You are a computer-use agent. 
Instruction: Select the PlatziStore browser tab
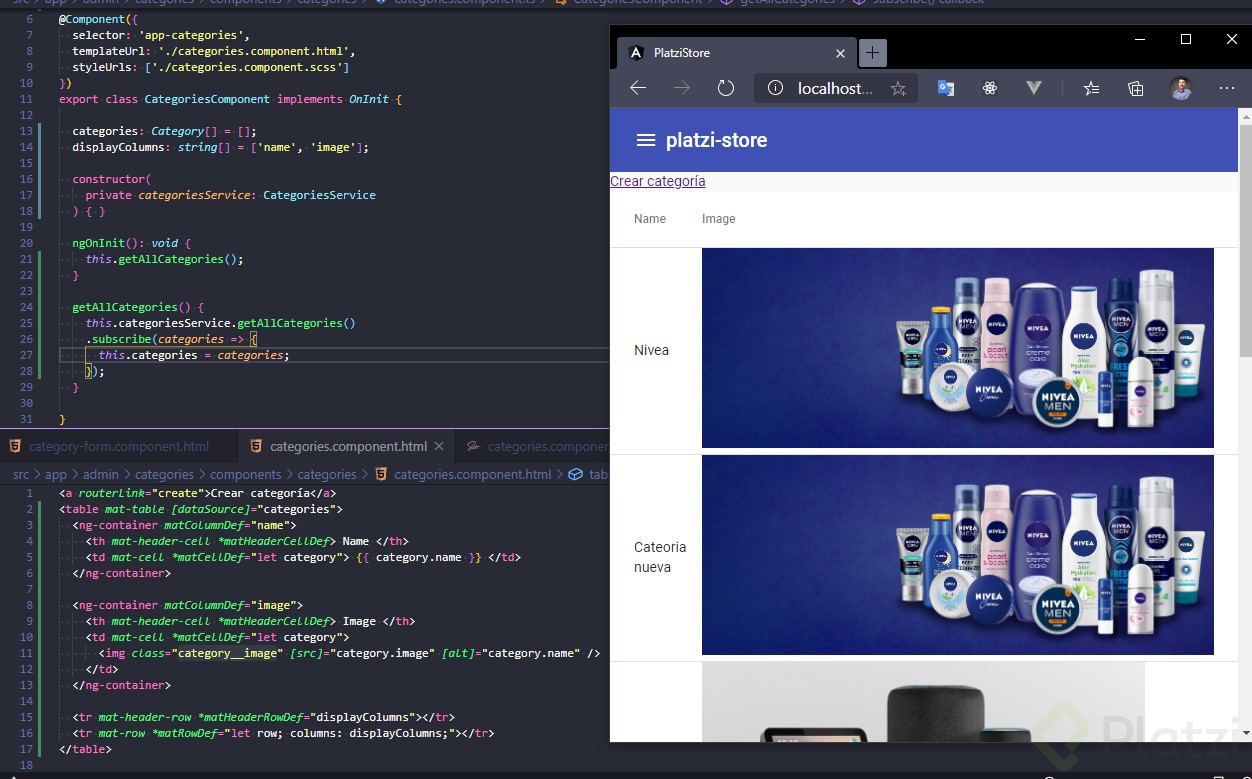coord(735,53)
